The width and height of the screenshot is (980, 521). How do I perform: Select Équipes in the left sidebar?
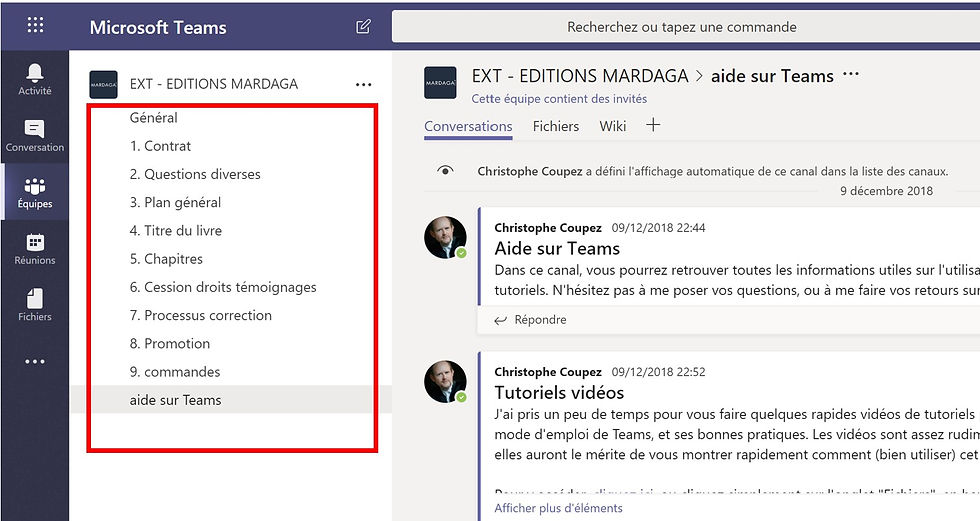(x=35, y=192)
